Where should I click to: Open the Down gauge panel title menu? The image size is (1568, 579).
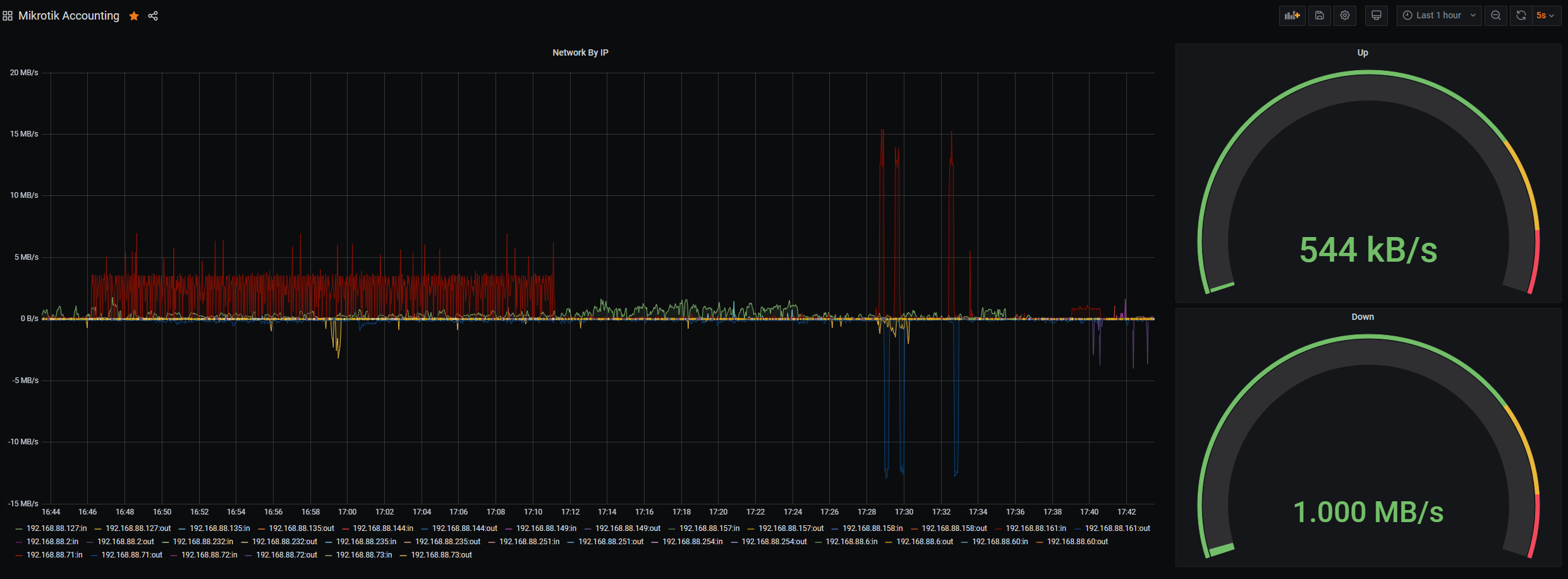(1363, 317)
